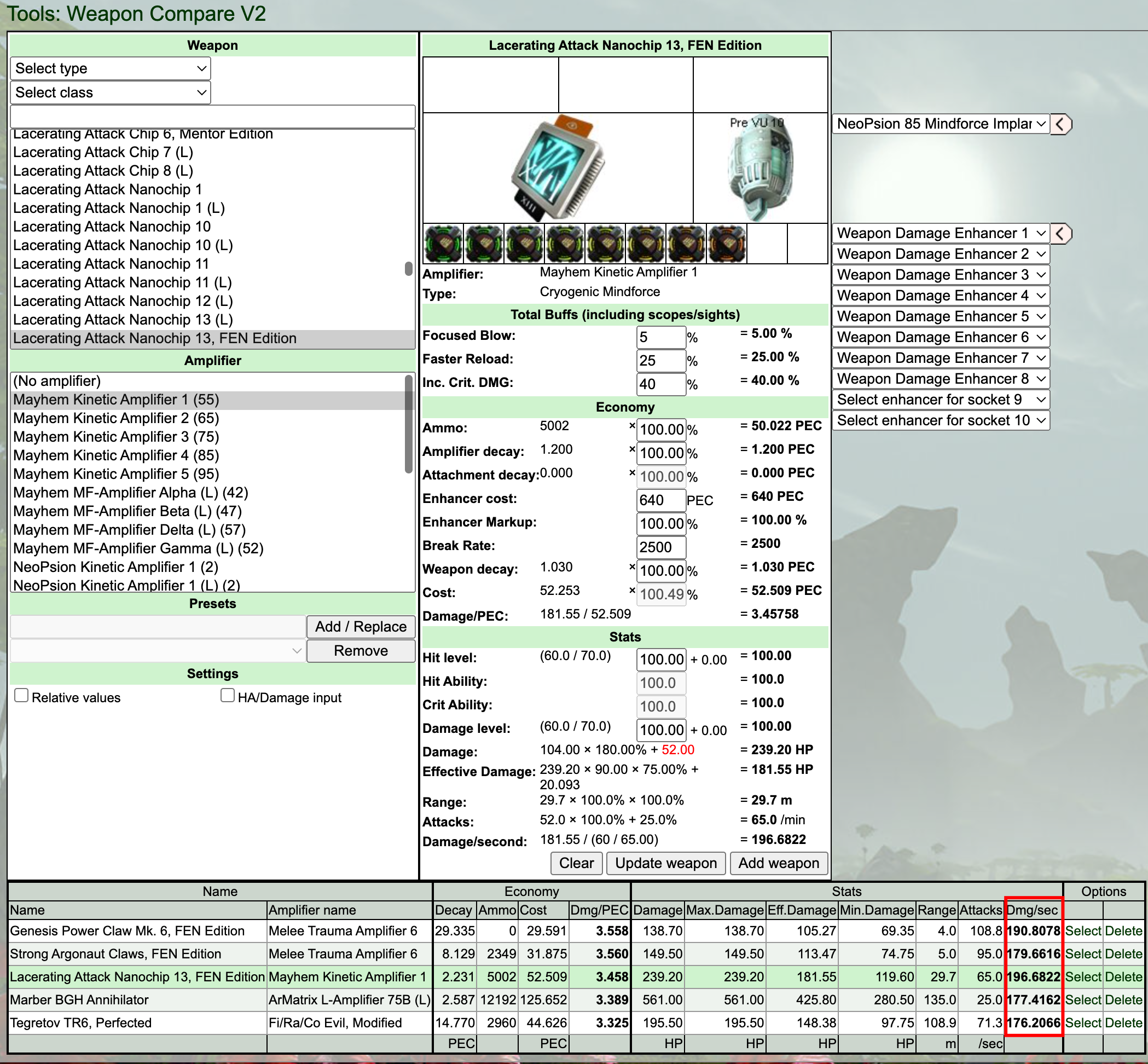Screen dimensions: 1148x1064
Task: Click the arrow beside Weapon Damage Enhancer 1
Action: (1060, 233)
